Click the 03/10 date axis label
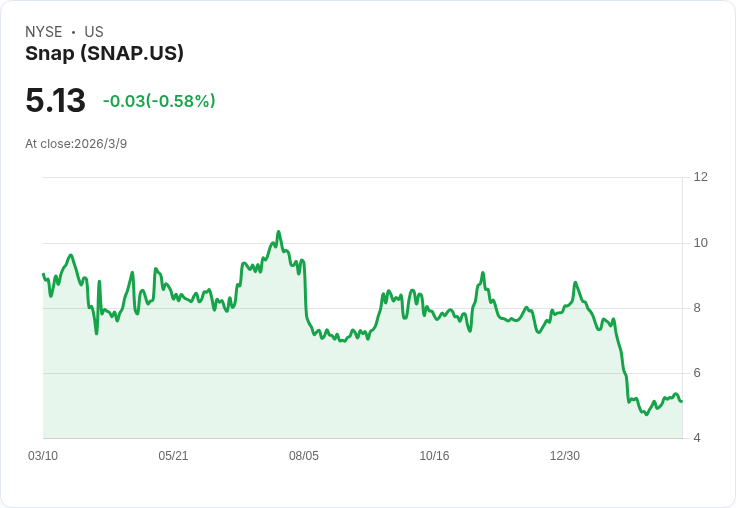Image resolution: width=736 pixels, height=508 pixels. tap(43, 456)
